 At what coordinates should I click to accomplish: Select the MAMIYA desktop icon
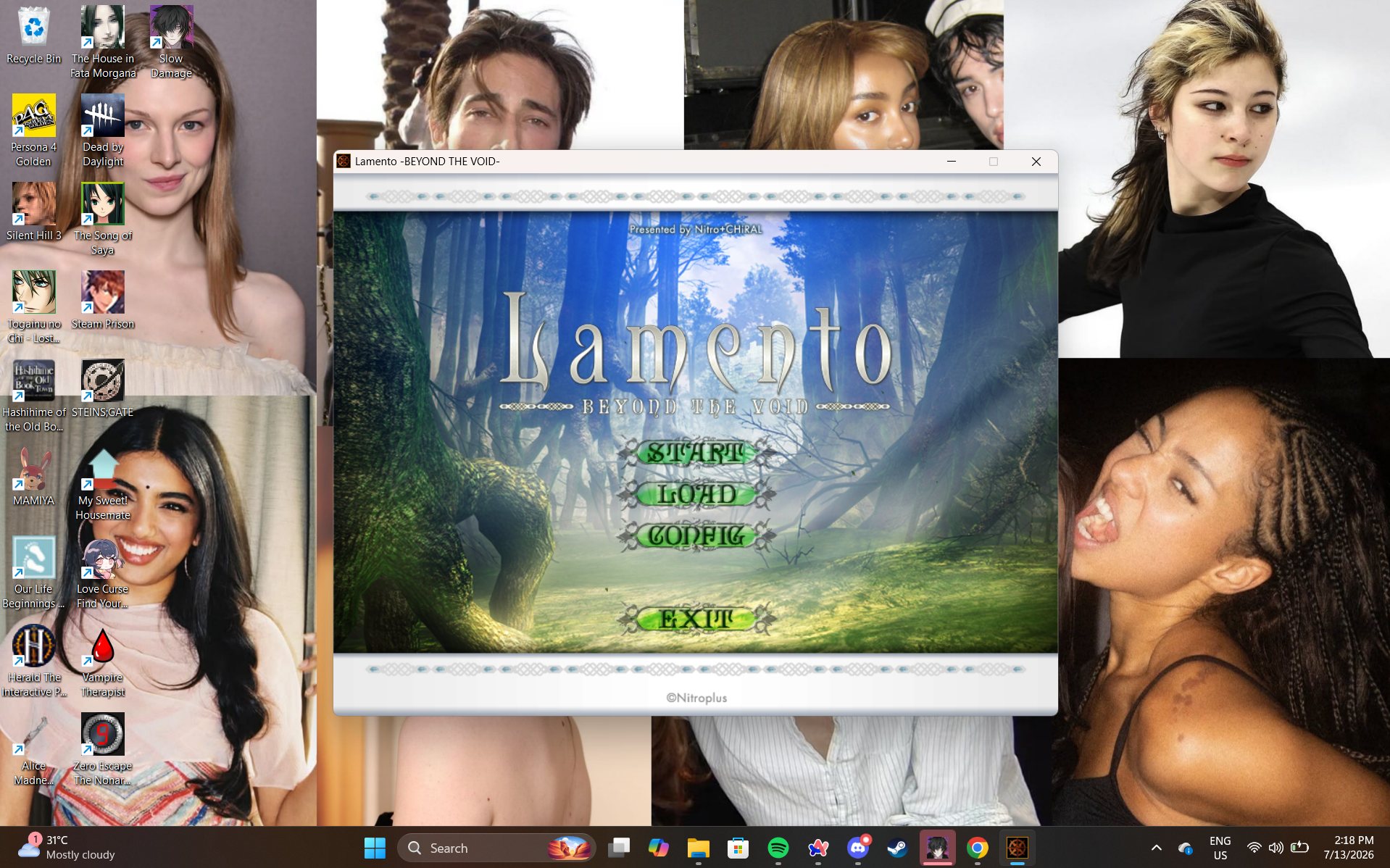tap(34, 477)
